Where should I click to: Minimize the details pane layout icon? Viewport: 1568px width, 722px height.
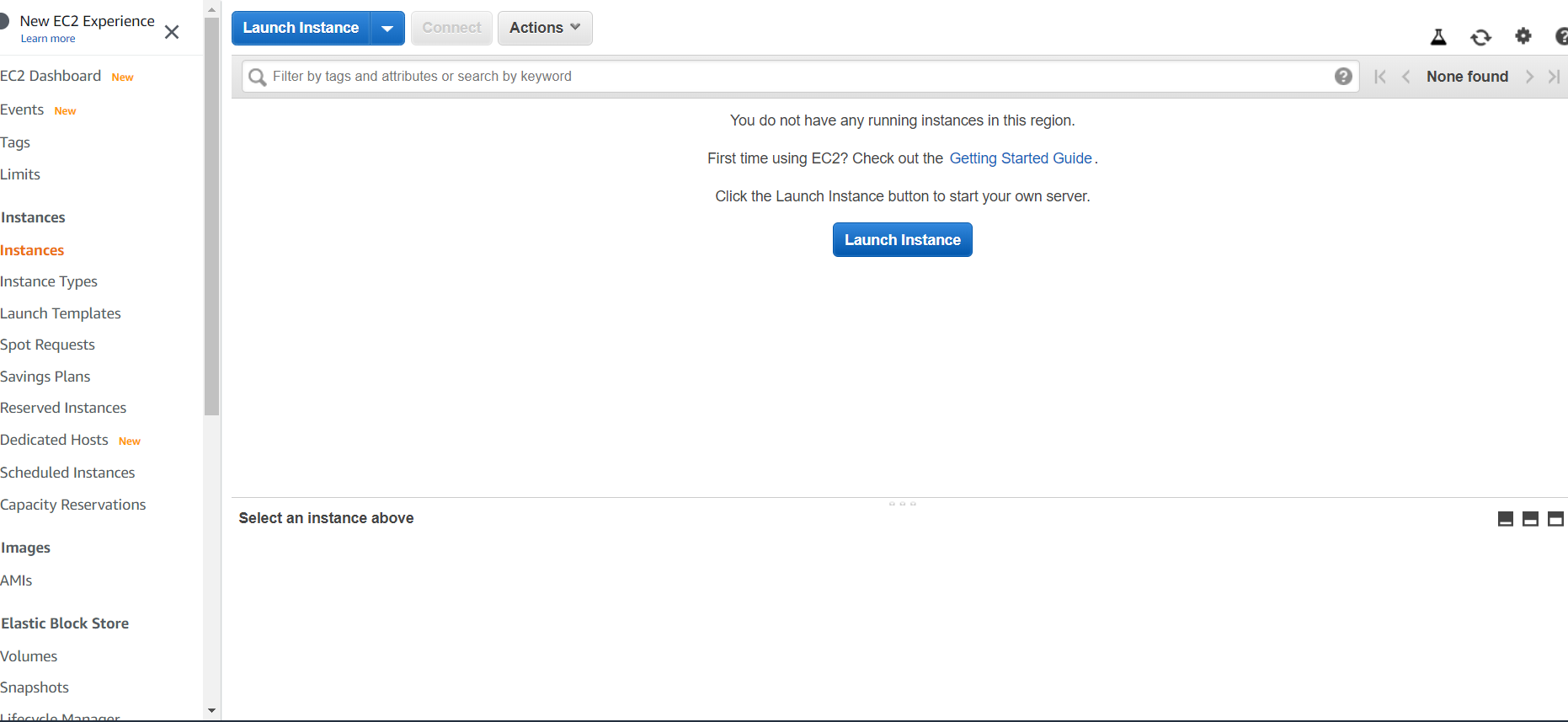(1506, 519)
